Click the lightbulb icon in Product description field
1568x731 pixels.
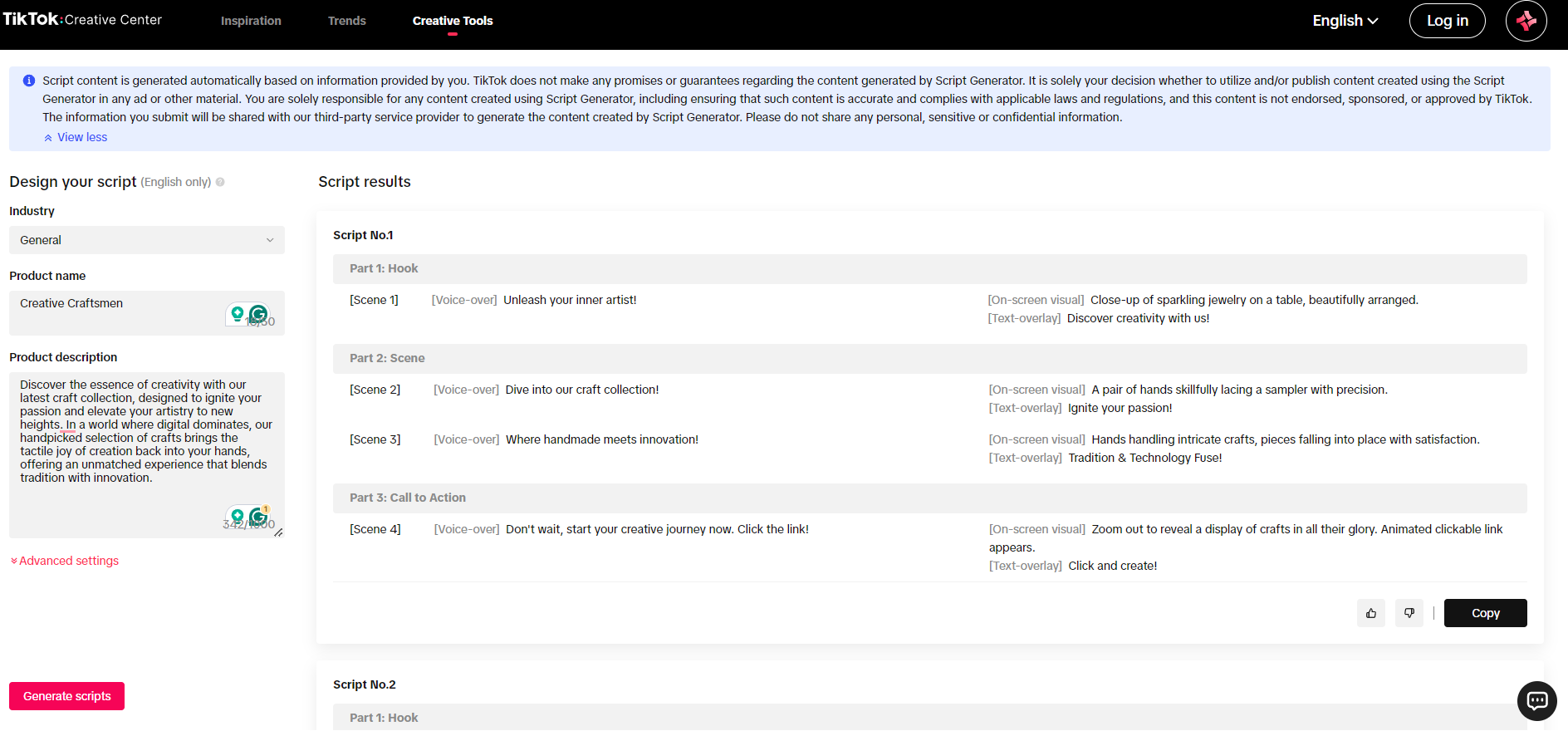[x=238, y=517]
